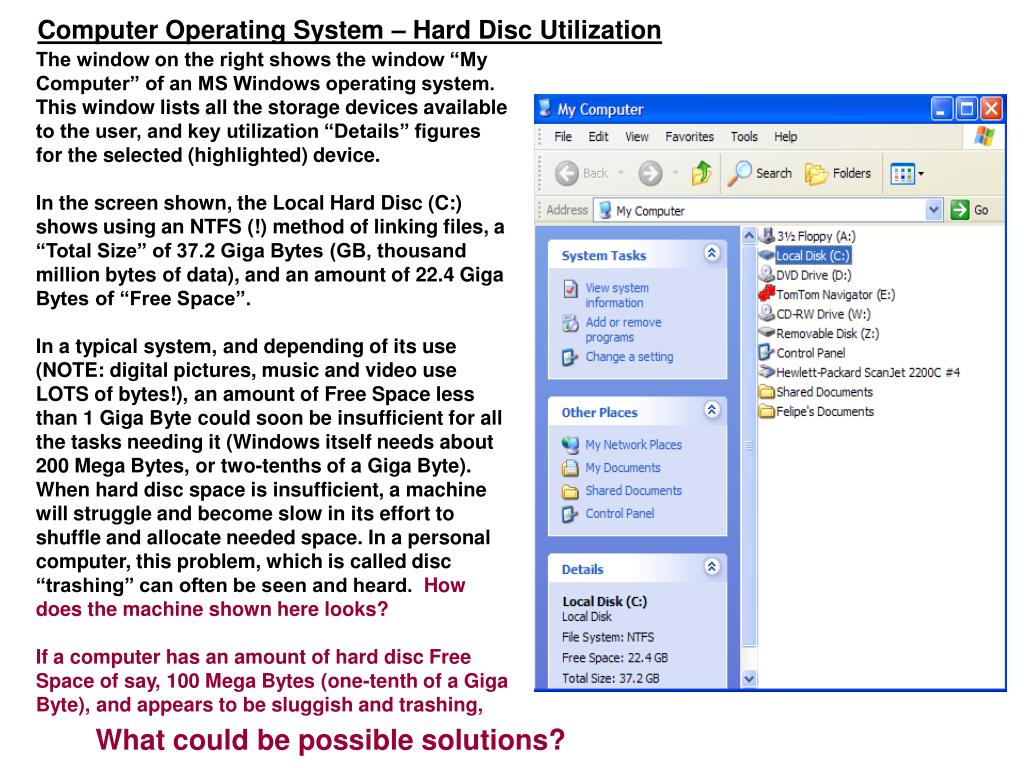Open the View menu

tap(637, 136)
